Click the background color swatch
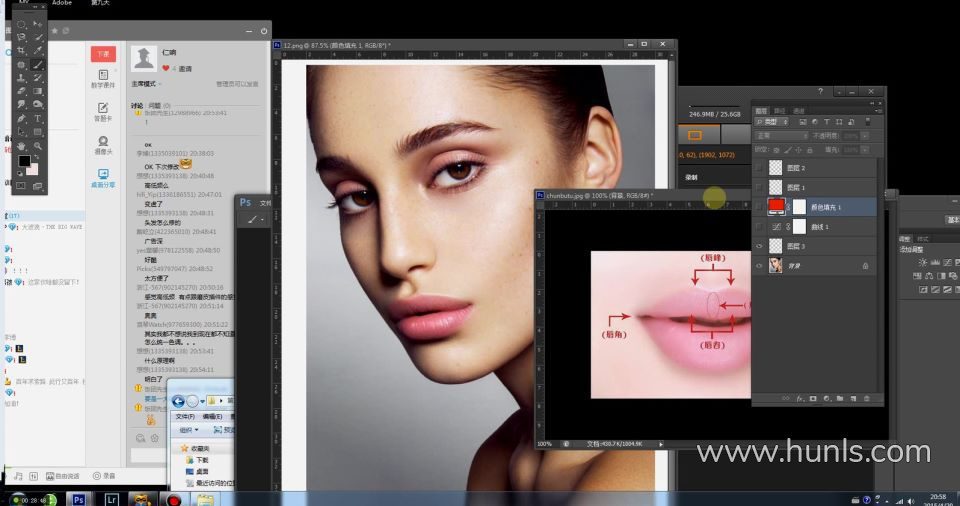Screen dimensions: 960x506 pyautogui.click(x=33, y=168)
